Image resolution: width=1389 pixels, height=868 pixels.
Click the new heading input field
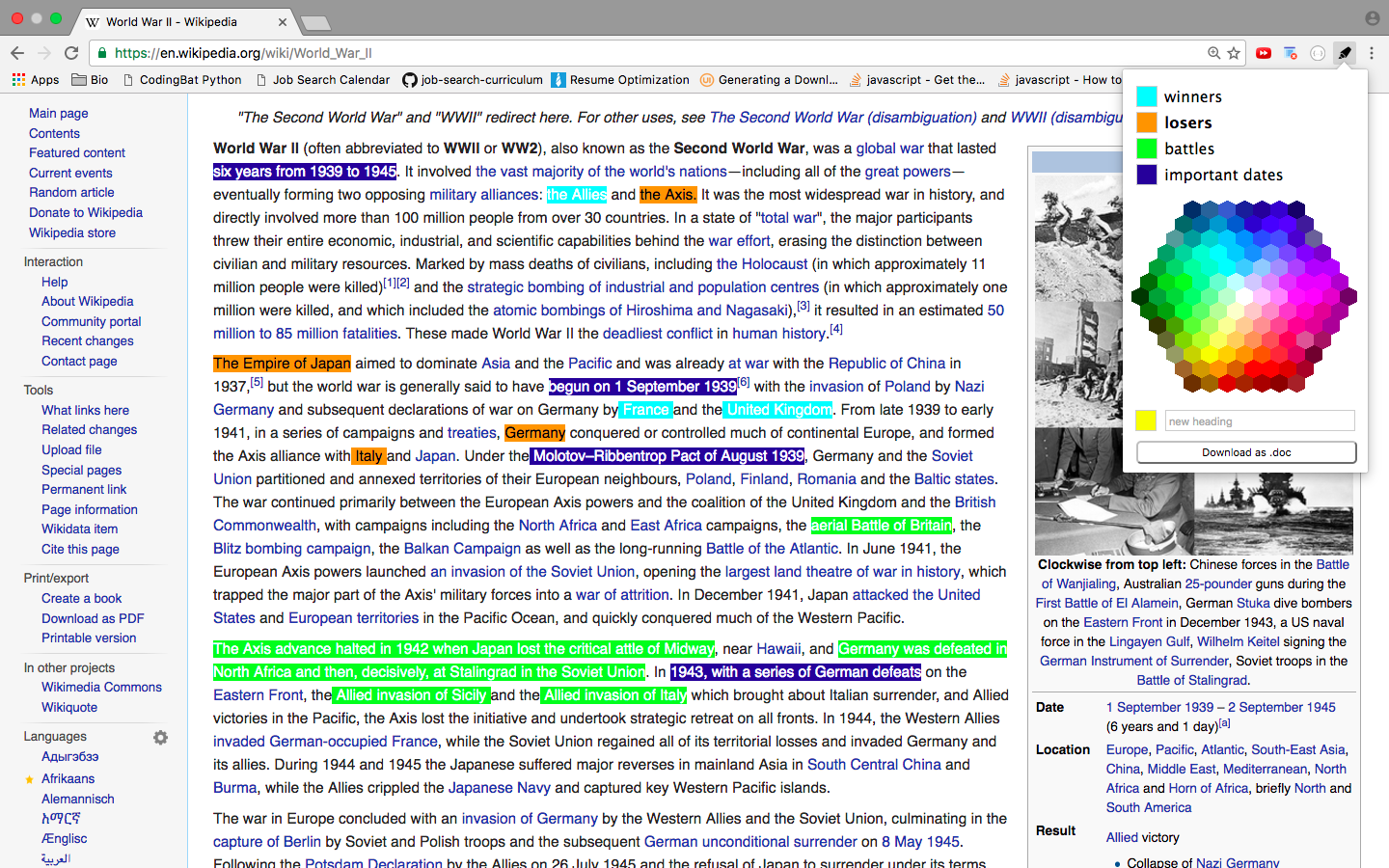[x=1259, y=421]
